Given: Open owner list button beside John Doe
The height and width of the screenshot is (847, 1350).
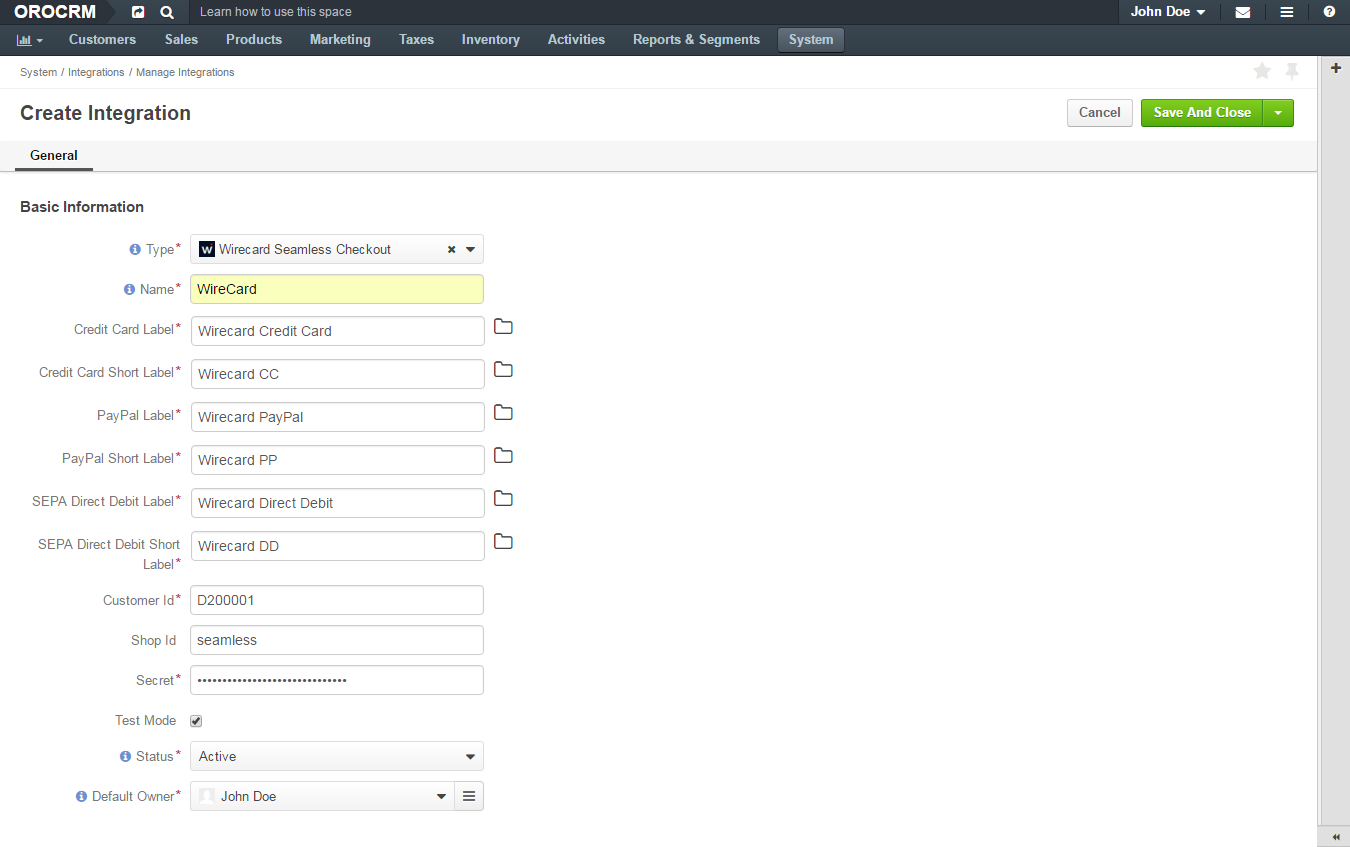Looking at the screenshot, I should [x=469, y=796].
